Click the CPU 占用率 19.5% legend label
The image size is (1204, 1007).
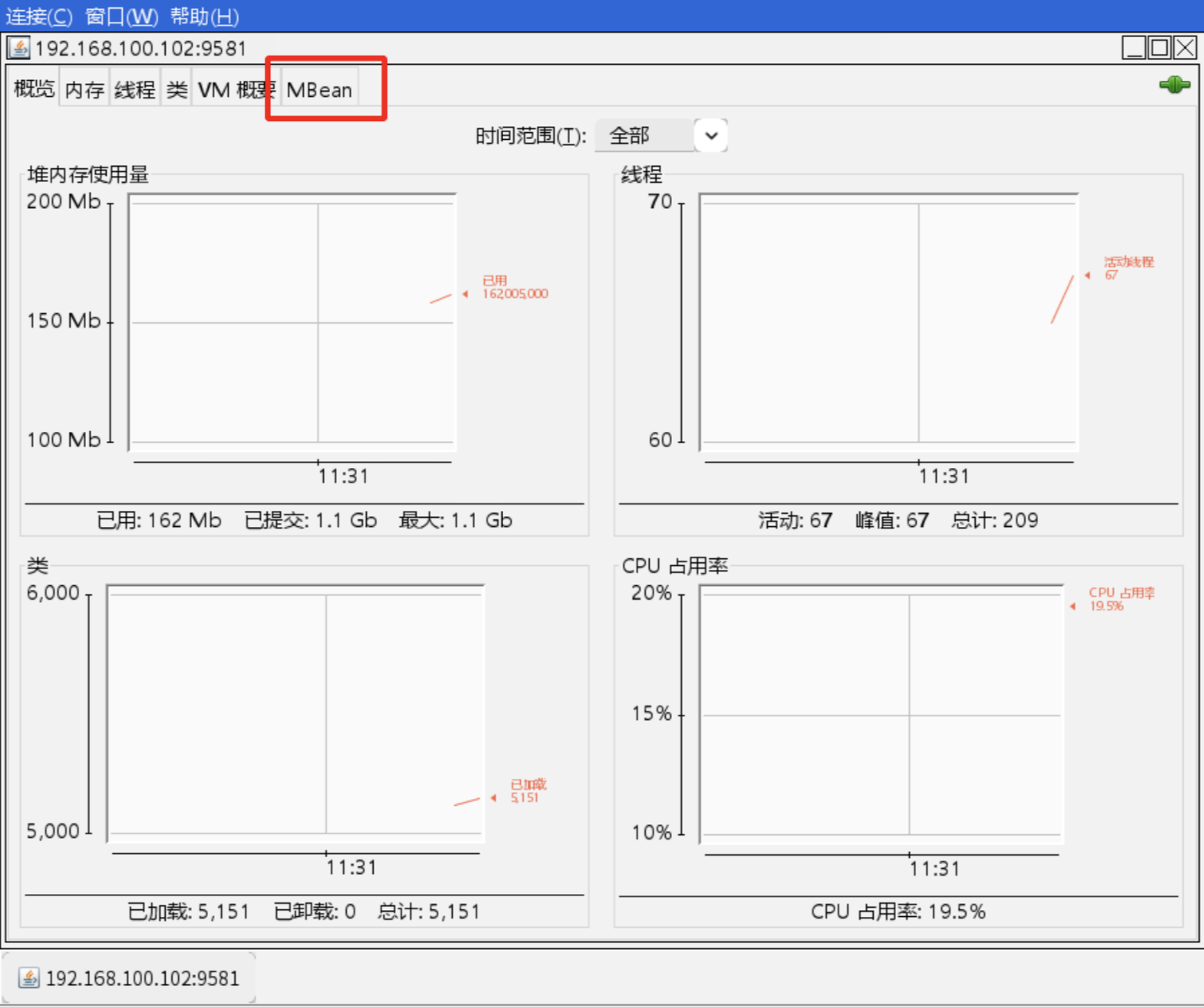[1121, 599]
